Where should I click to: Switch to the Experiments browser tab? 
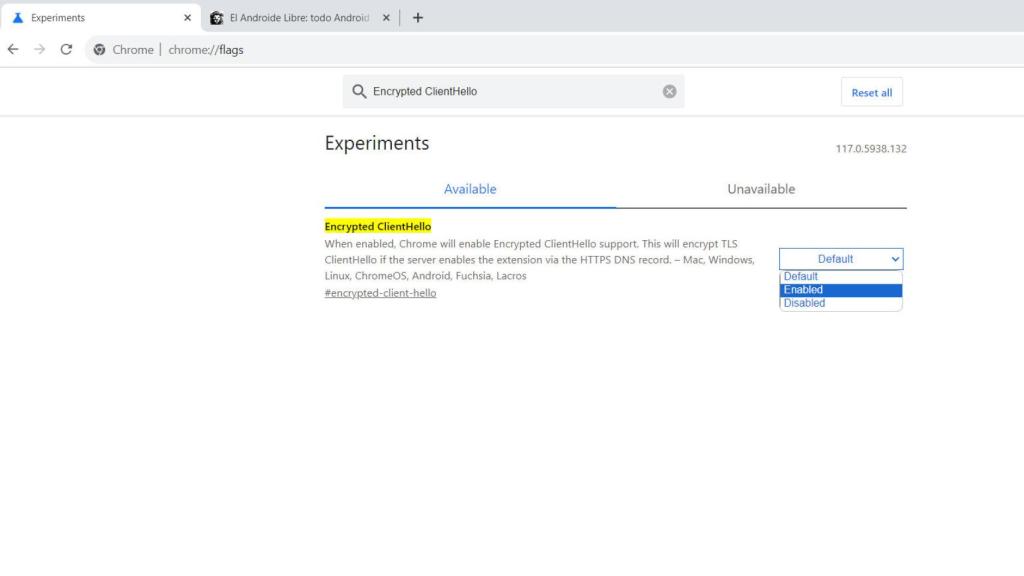coord(101,18)
